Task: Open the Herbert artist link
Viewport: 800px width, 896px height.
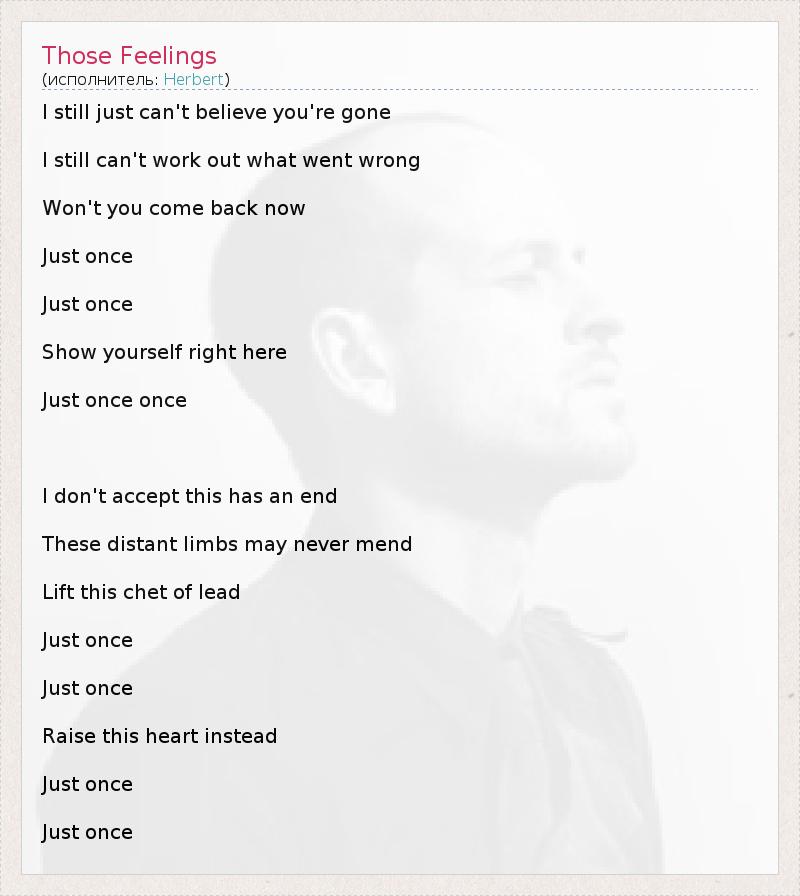Action: (x=194, y=79)
